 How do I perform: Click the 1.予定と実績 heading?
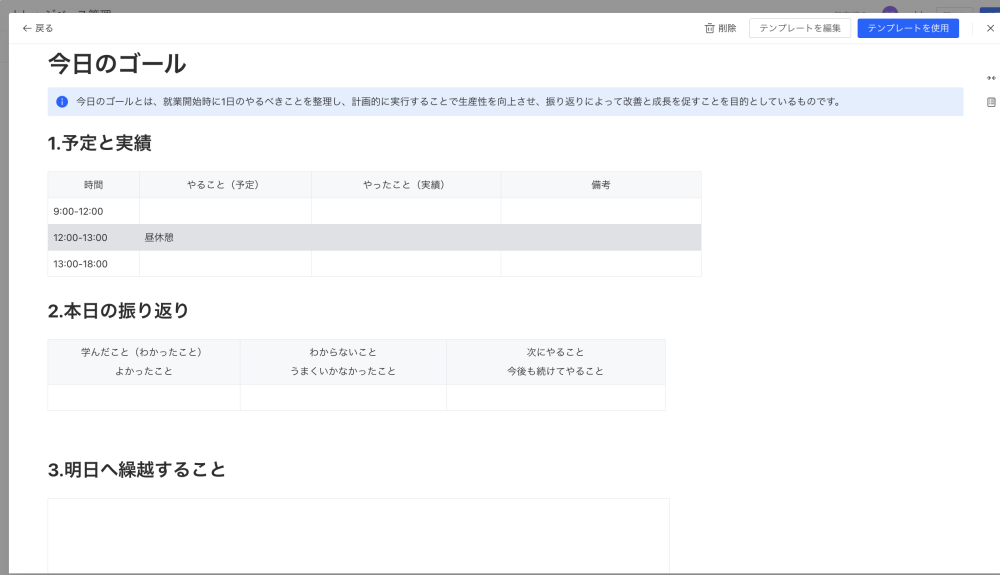pyautogui.click(x=99, y=143)
